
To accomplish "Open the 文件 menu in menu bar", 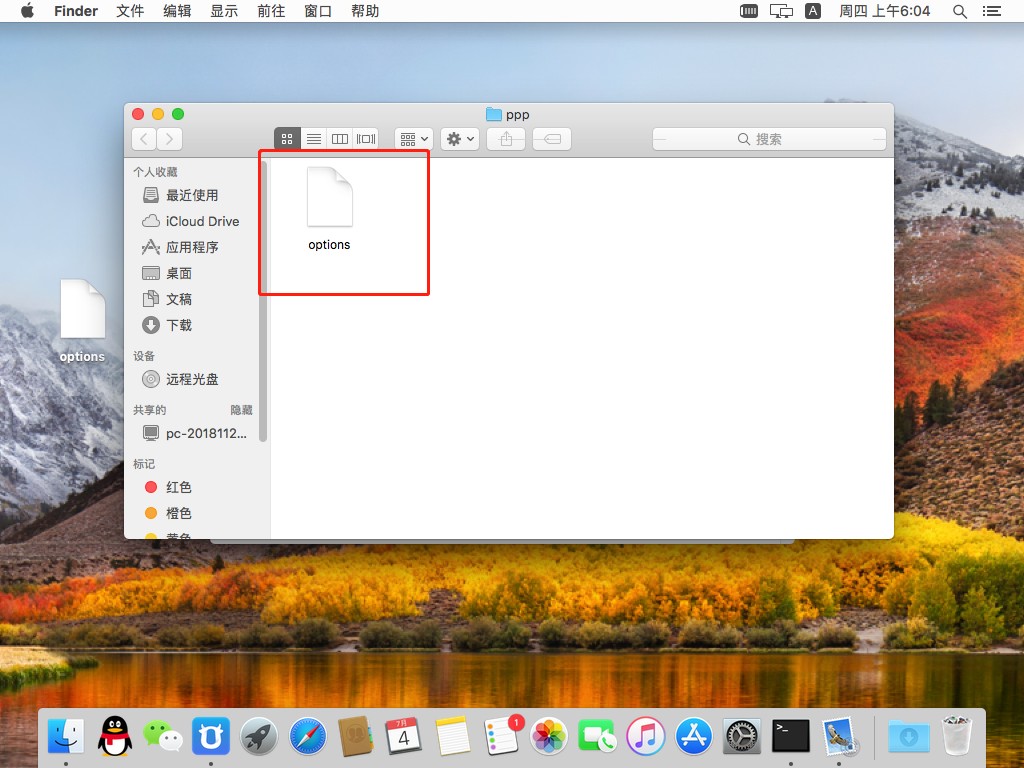I will point(130,11).
